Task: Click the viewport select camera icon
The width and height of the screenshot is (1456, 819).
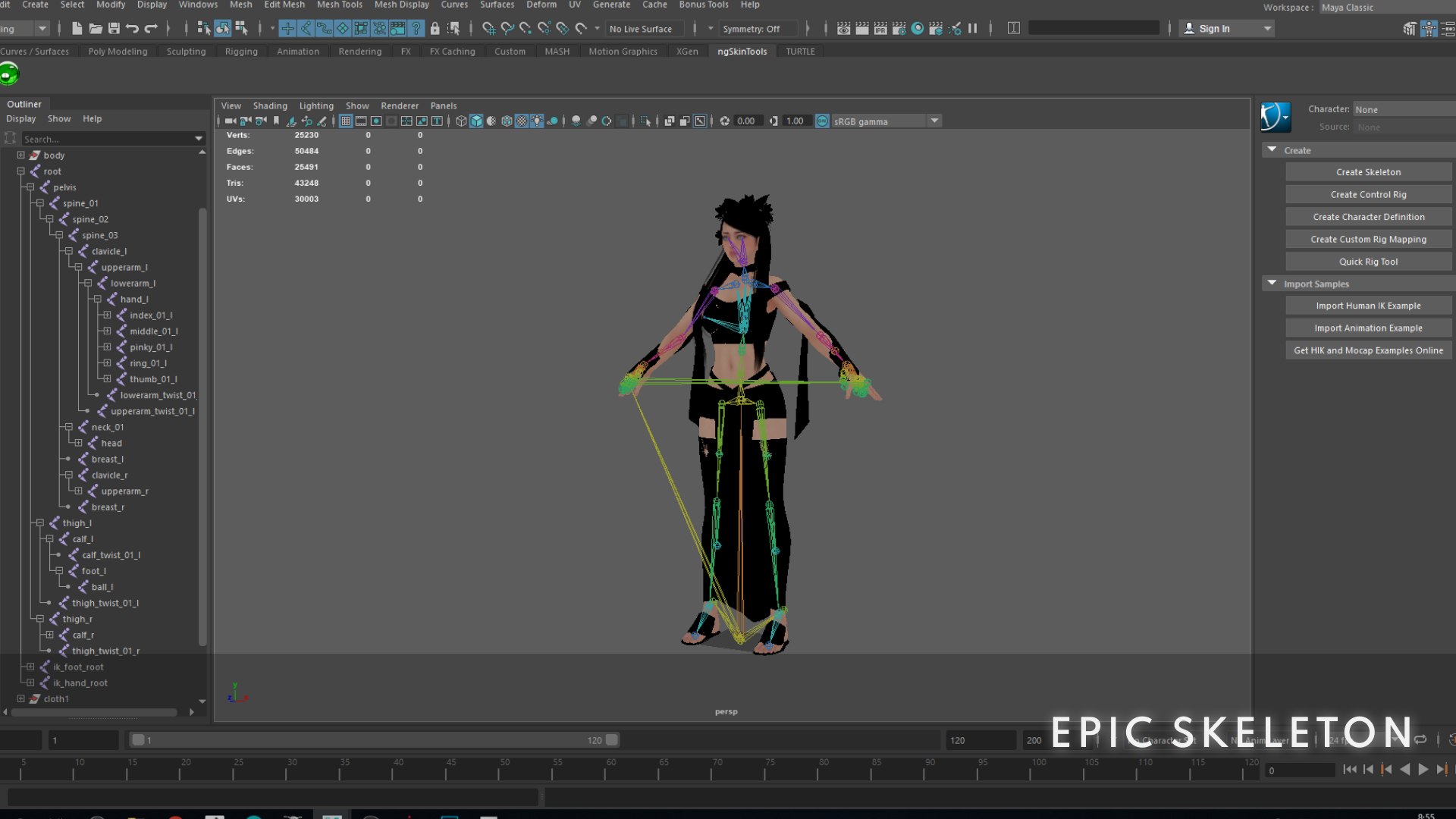Action: (x=229, y=121)
